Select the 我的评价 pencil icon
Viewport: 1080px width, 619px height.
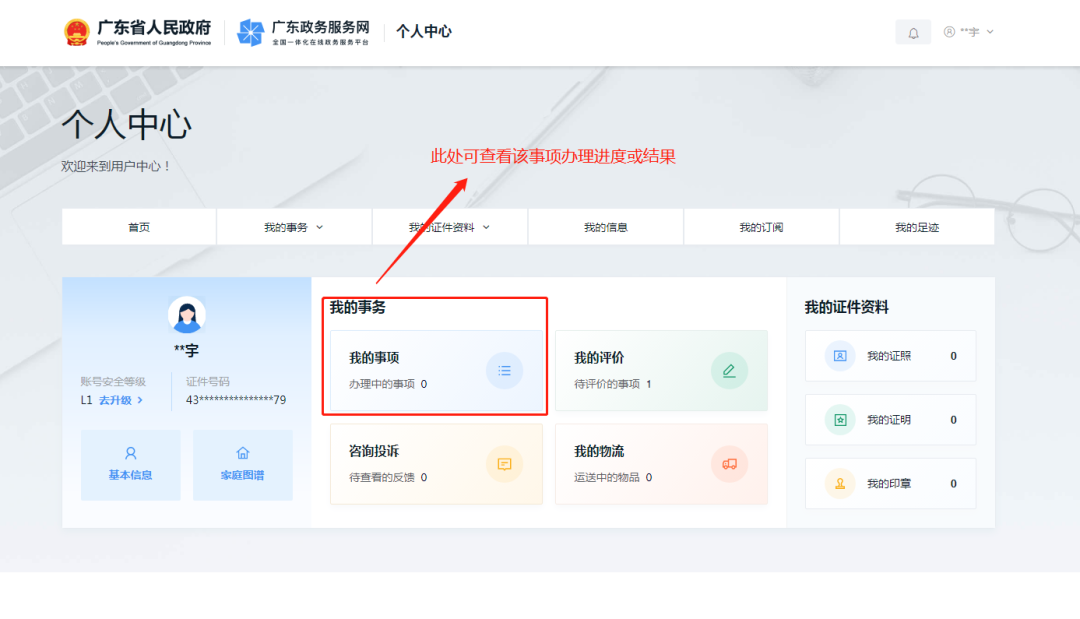[729, 370]
